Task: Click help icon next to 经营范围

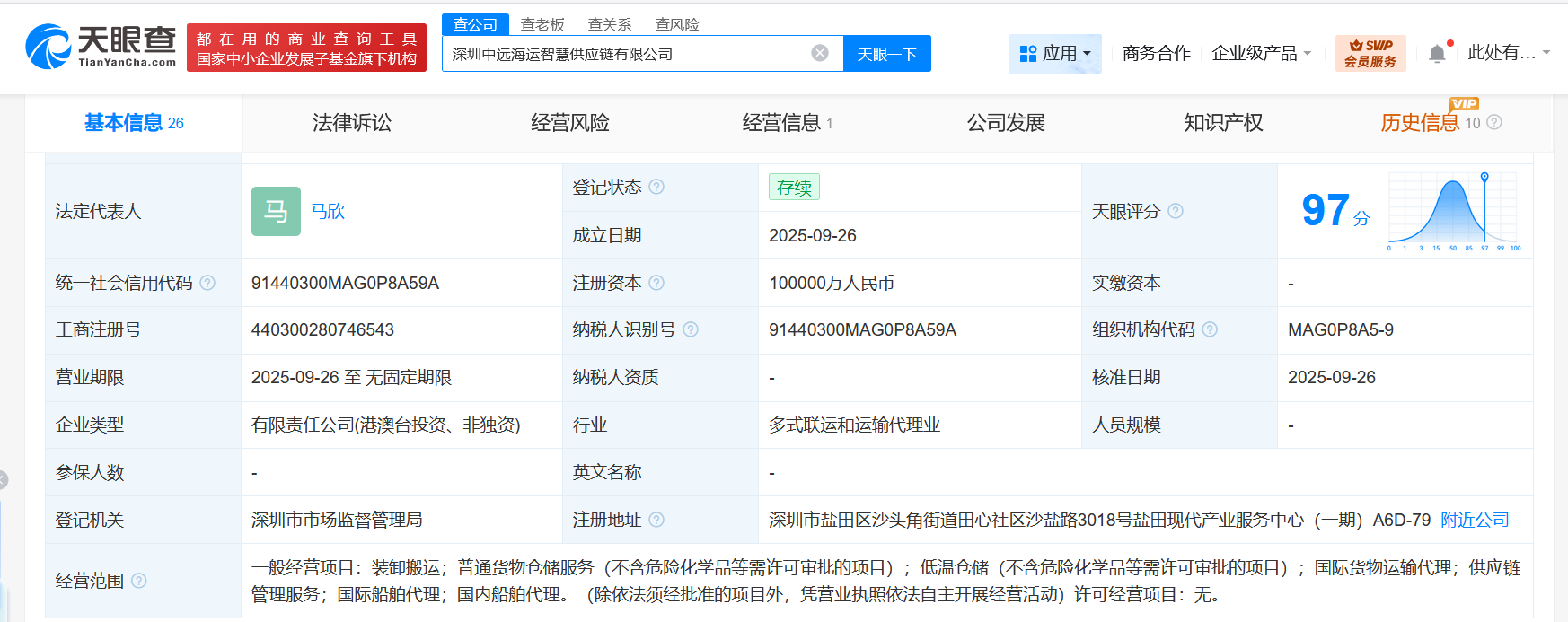Action: pyautogui.click(x=139, y=581)
